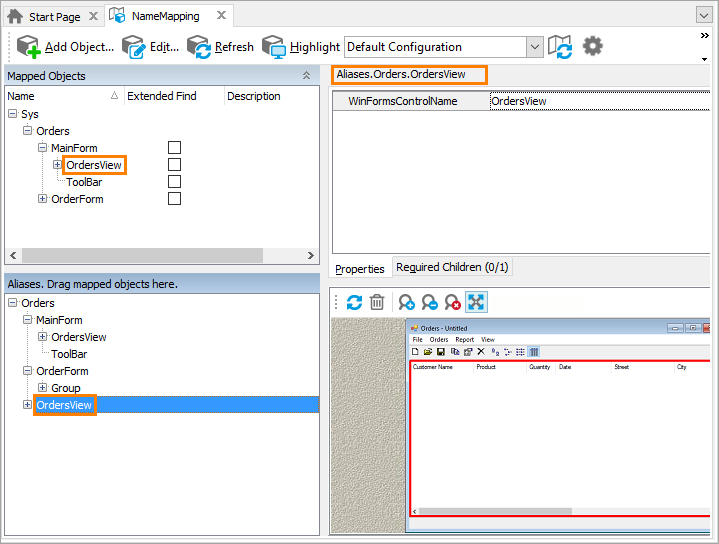Click the Edit toolbar button

[150, 47]
